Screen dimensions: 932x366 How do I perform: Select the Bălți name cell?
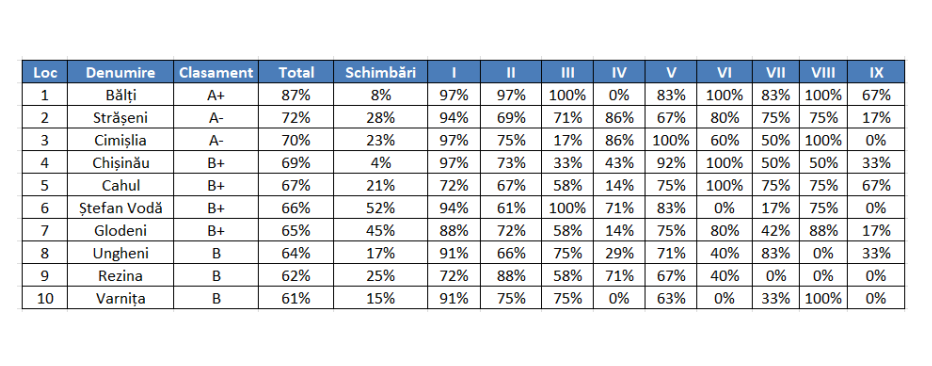coord(121,95)
